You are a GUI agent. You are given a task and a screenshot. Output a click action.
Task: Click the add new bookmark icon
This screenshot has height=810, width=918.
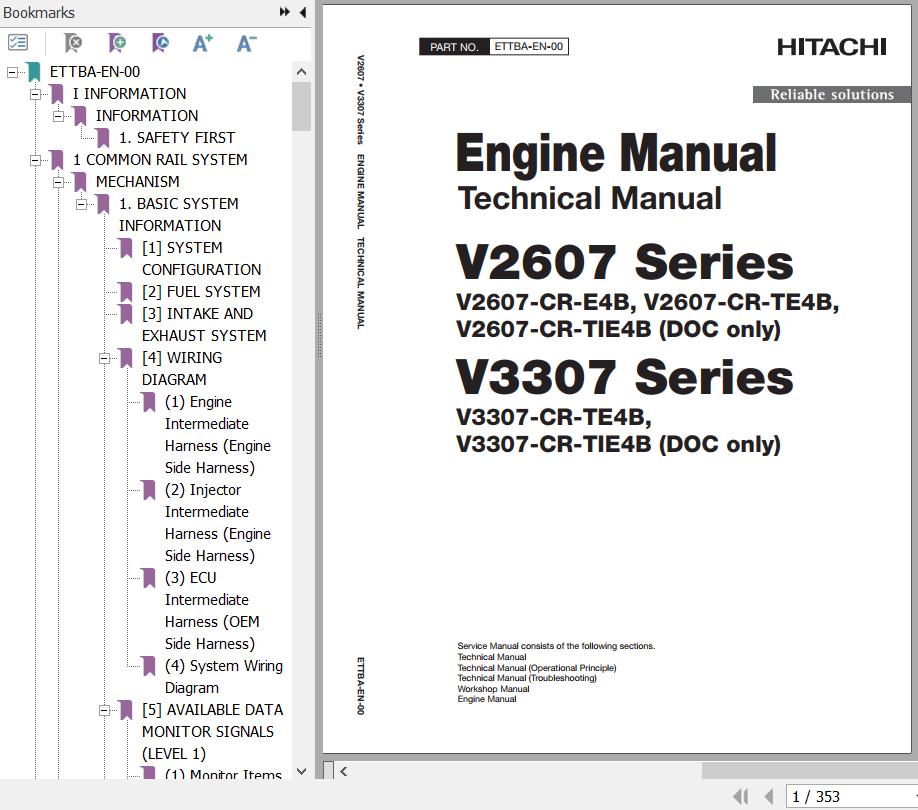pos(117,42)
